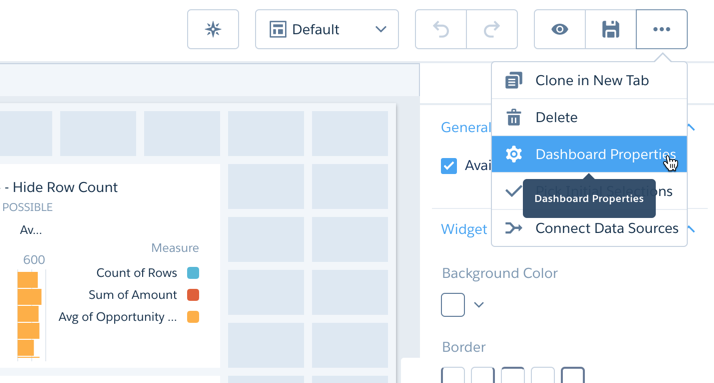714x383 pixels.
Task: Click the Count of Rows legend label
Action: coord(137,273)
